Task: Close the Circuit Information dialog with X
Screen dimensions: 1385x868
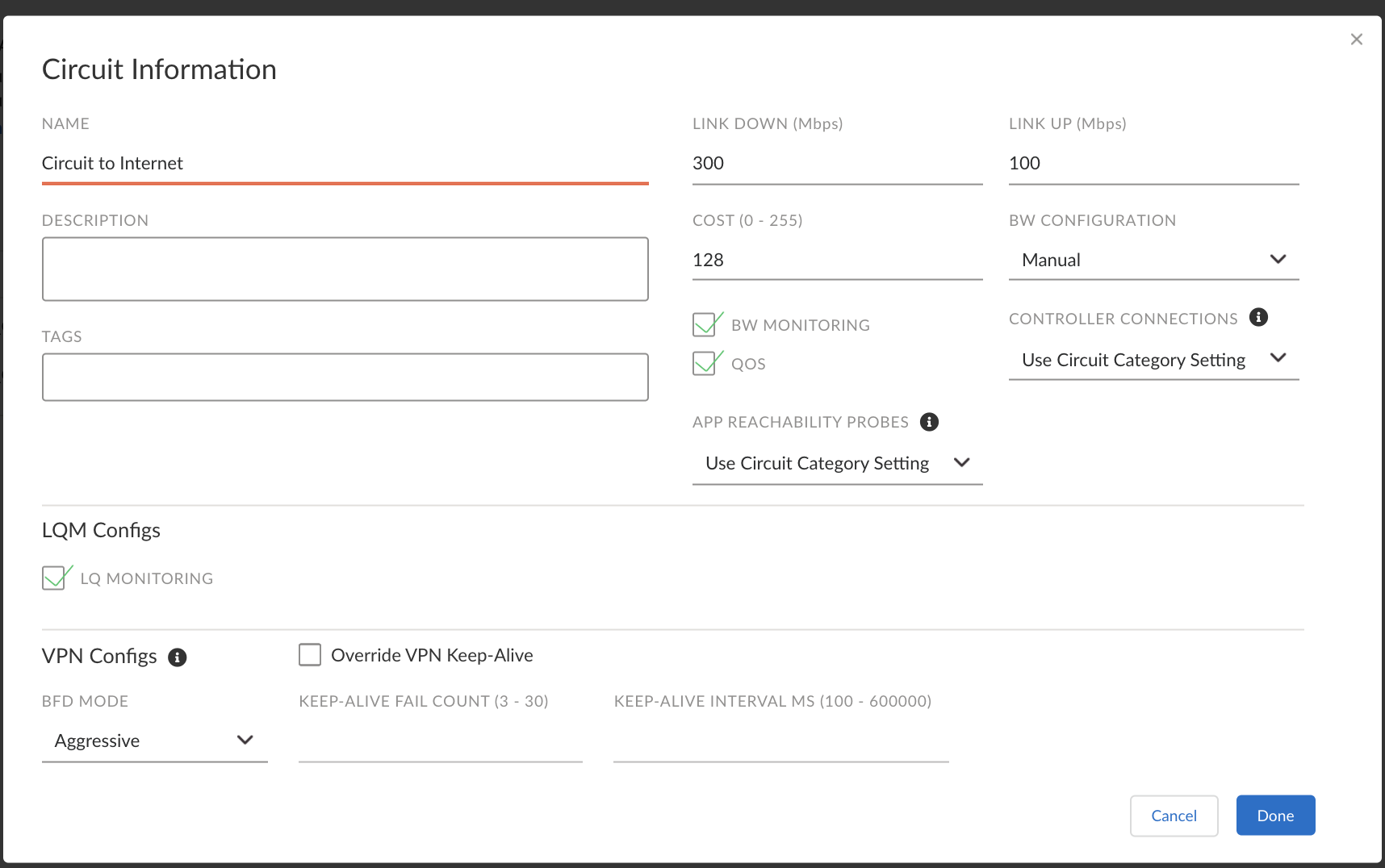Action: [x=1356, y=40]
